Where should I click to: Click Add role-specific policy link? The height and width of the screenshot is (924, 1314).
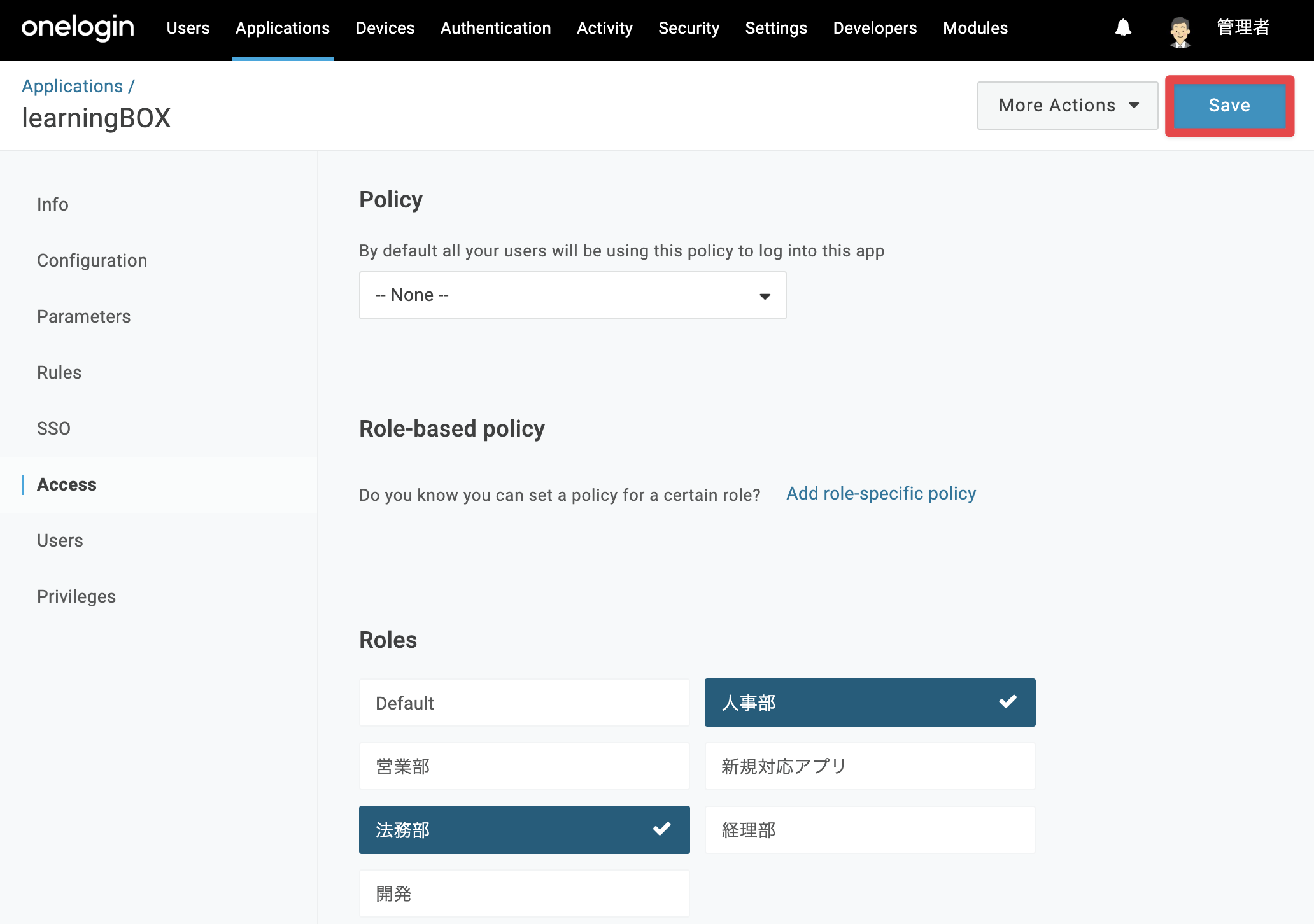pos(881,493)
